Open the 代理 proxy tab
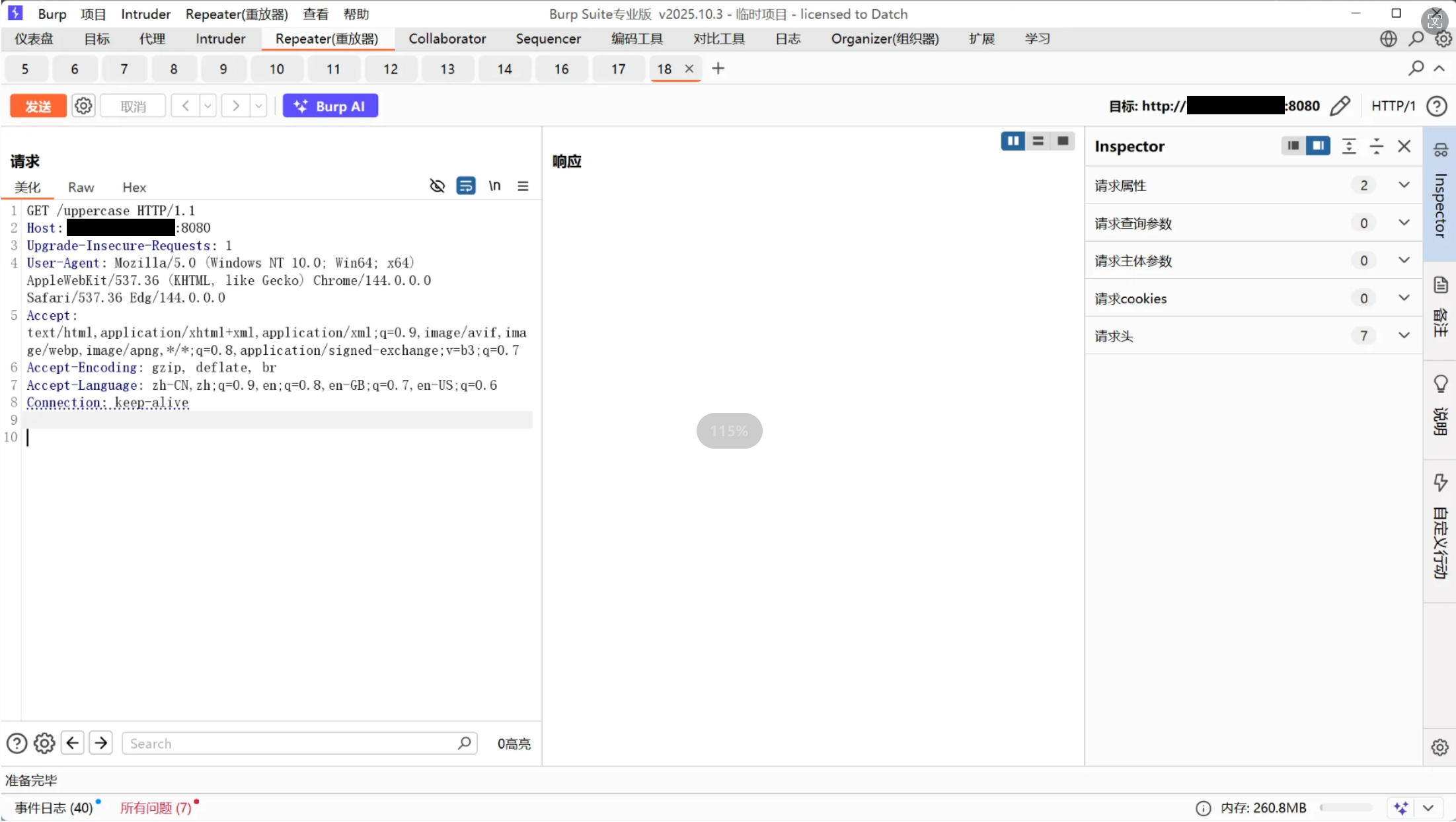This screenshot has width=1456, height=822. [152, 38]
